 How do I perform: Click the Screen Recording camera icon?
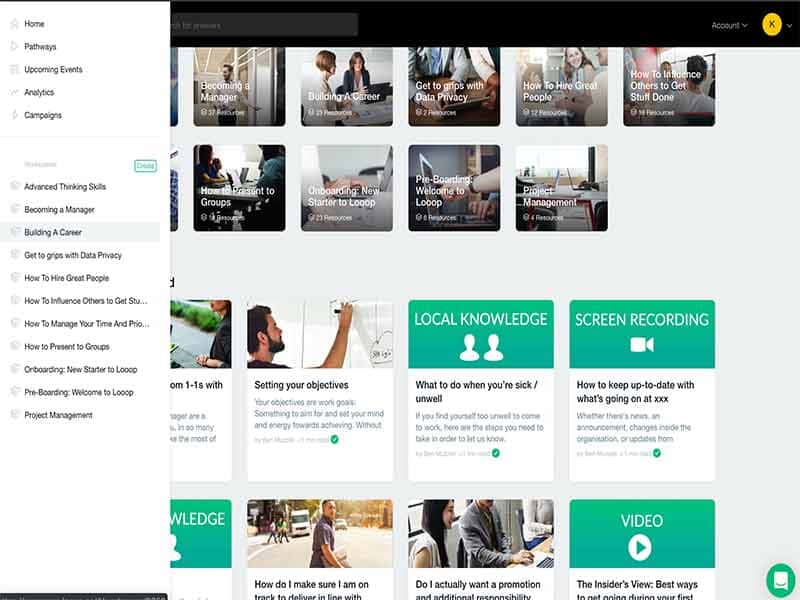[x=642, y=345]
